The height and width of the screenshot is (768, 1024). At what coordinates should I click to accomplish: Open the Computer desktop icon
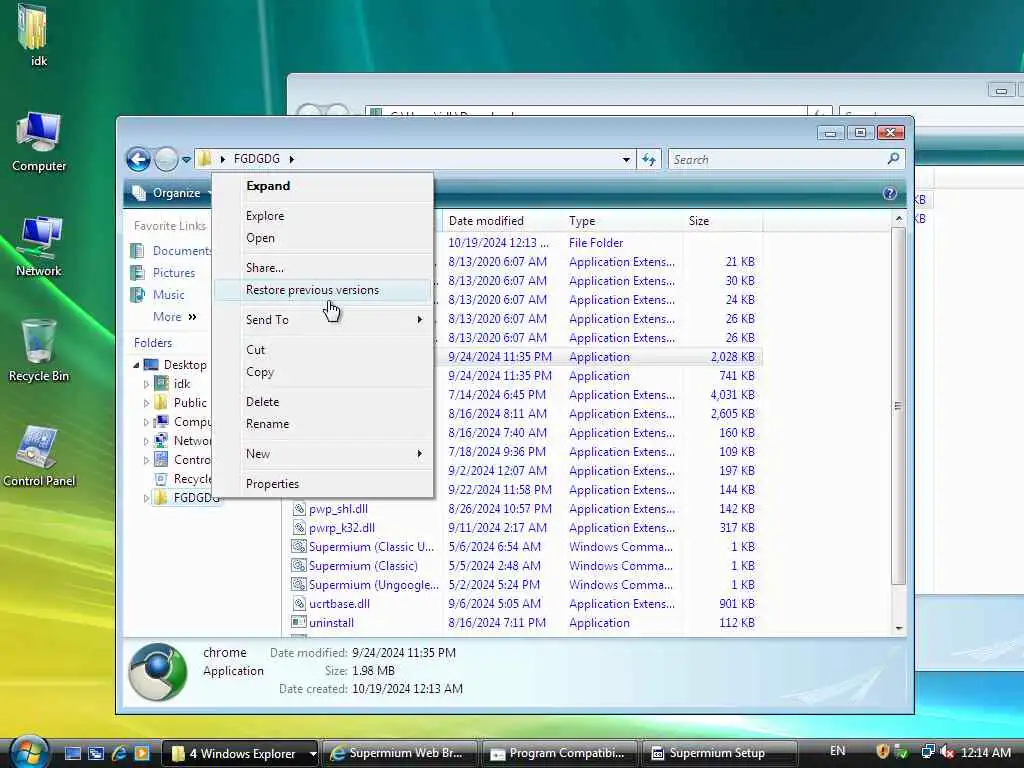point(39,140)
